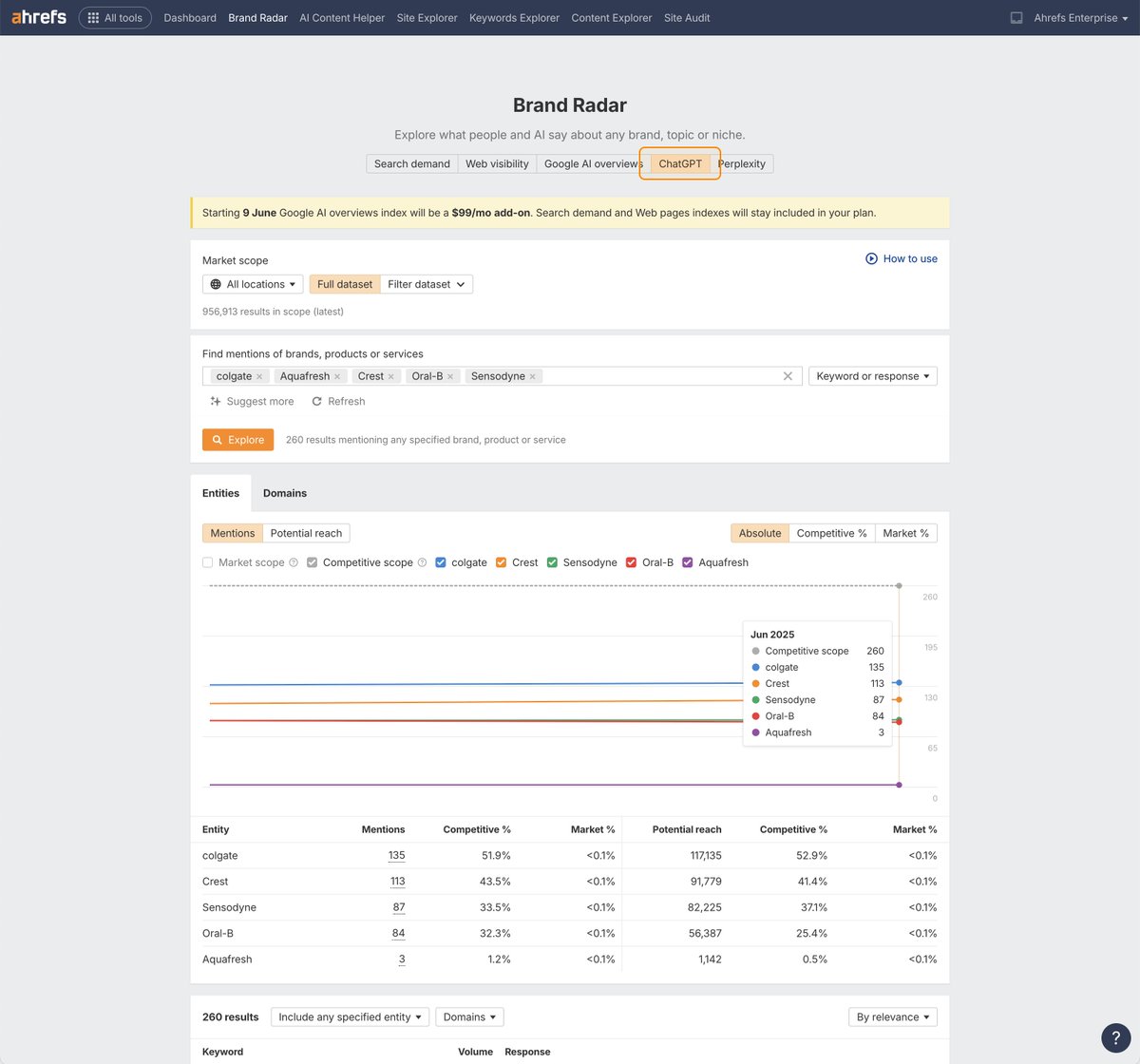Open the Domains tab
This screenshot has width=1140, height=1064.
point(285,493)
